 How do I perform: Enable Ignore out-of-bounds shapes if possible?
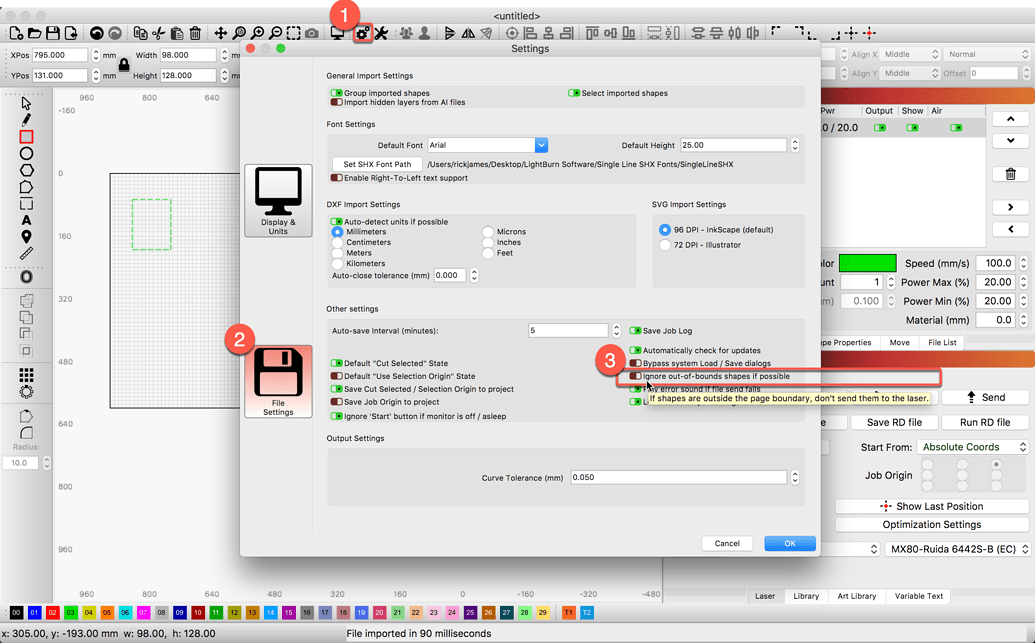point(635,377)
